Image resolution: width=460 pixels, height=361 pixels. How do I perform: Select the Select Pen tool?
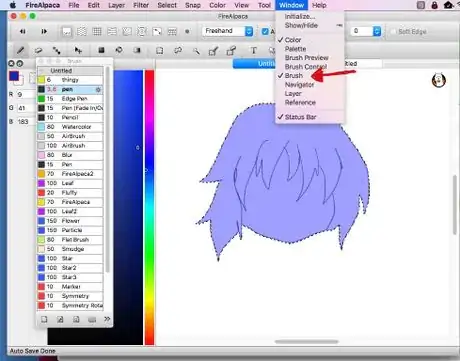tap(213, 51)
